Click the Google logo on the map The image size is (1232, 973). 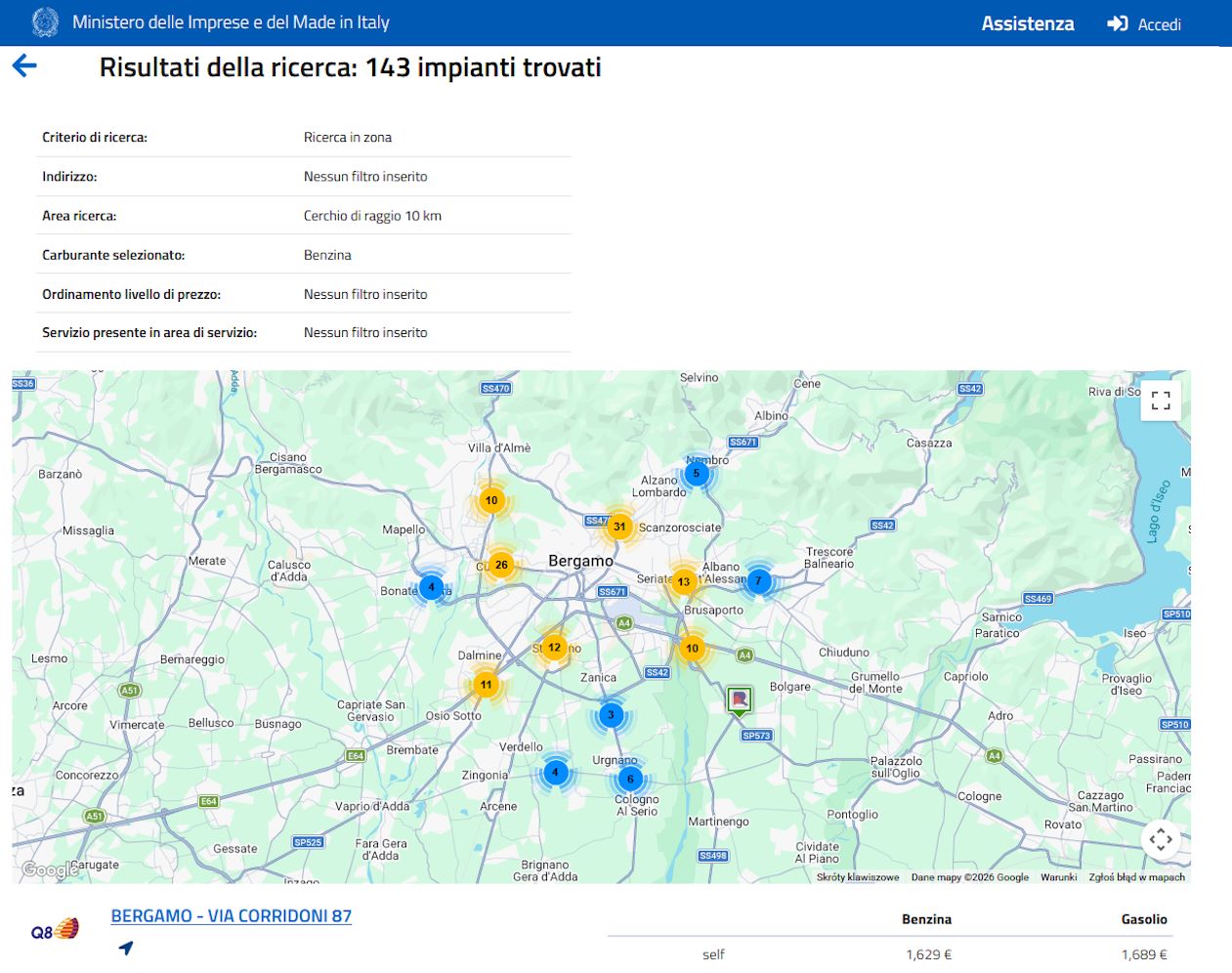[x=46, y=869]
